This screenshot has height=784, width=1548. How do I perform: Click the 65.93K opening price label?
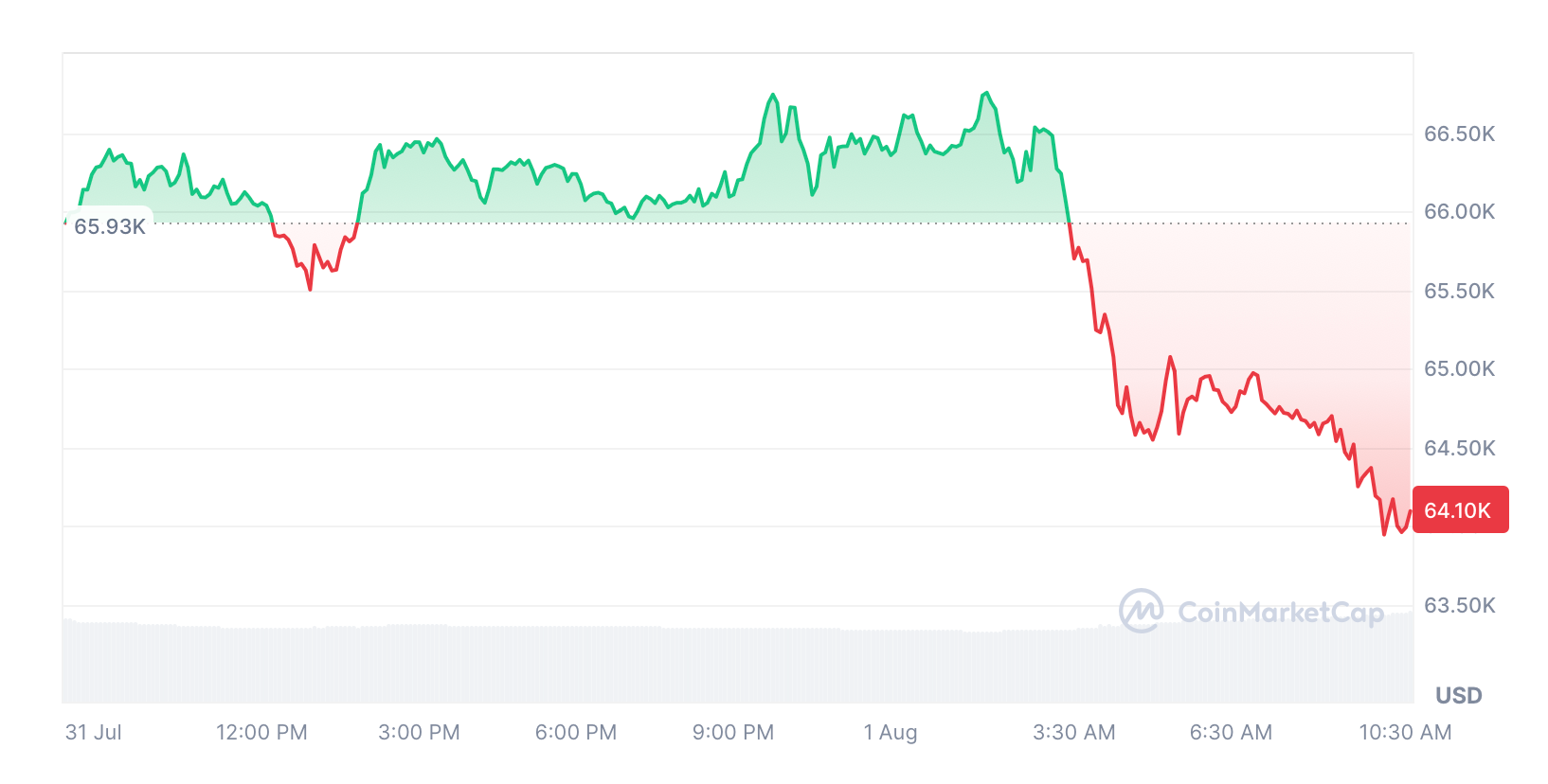pyautogui.click(x=110, y=226)
